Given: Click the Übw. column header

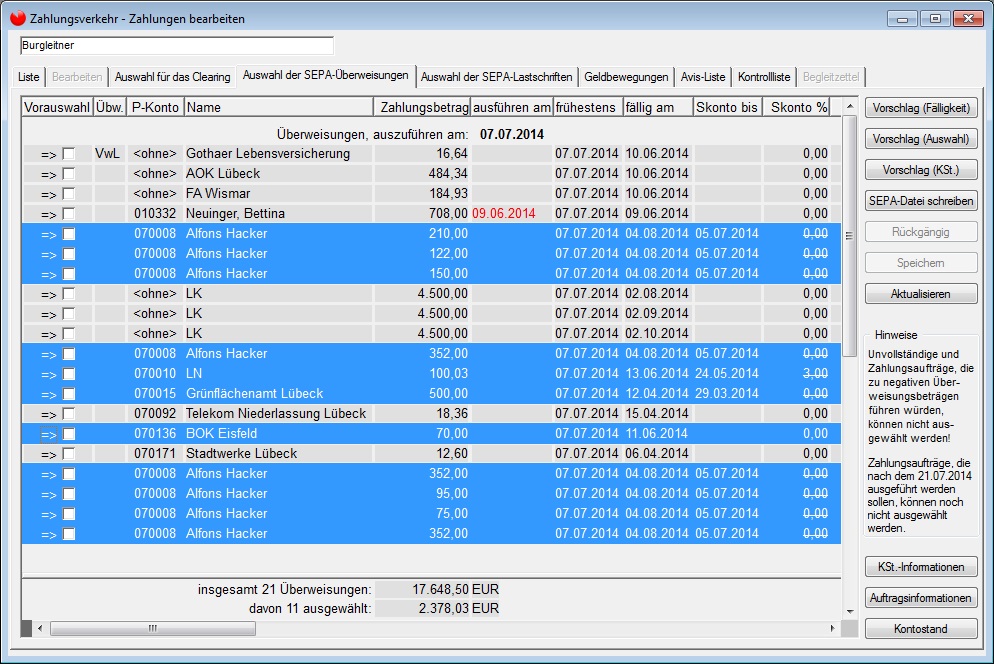Looking at the screenshot, I should 110,107.
